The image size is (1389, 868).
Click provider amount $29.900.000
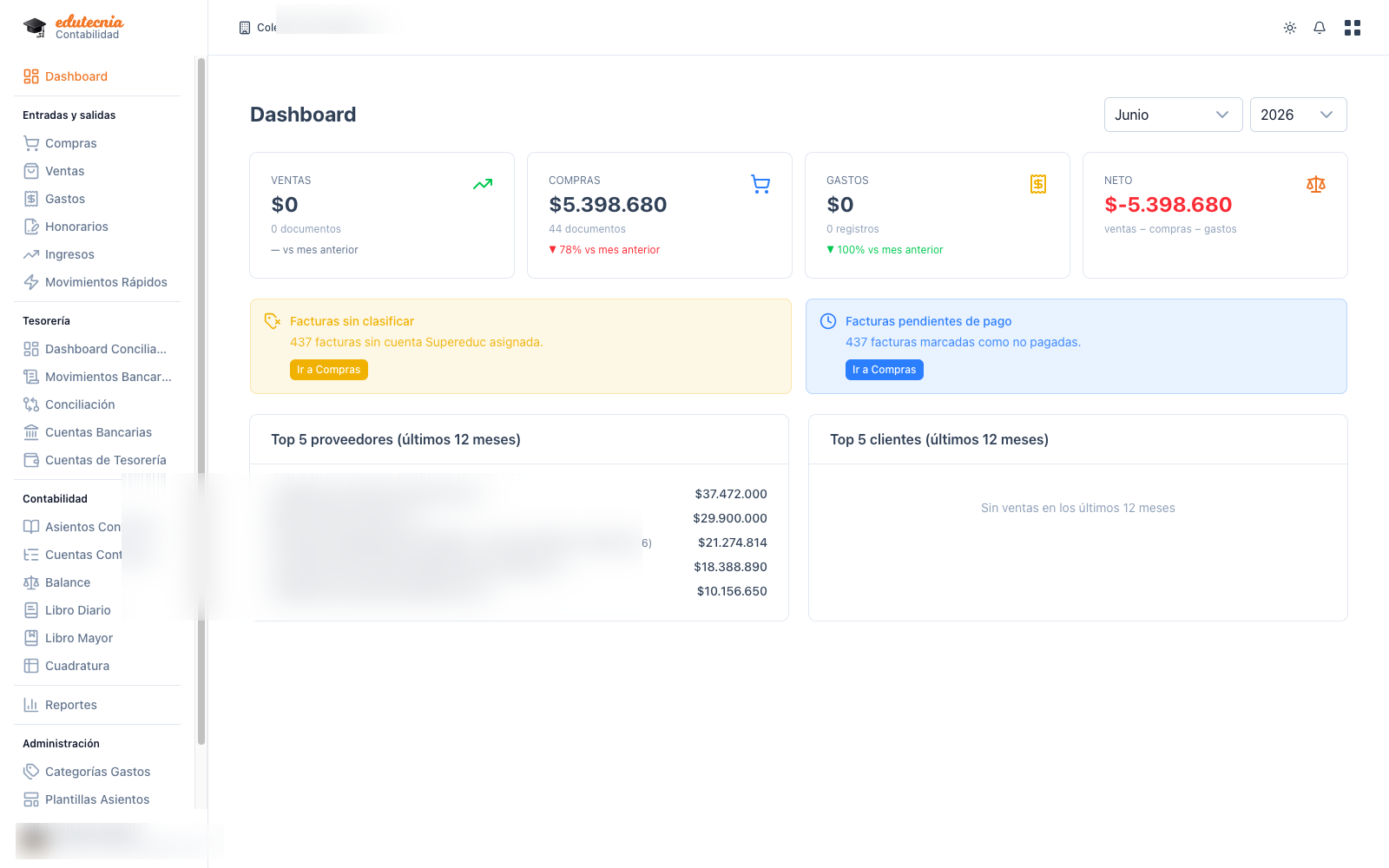tap(730, 518)
